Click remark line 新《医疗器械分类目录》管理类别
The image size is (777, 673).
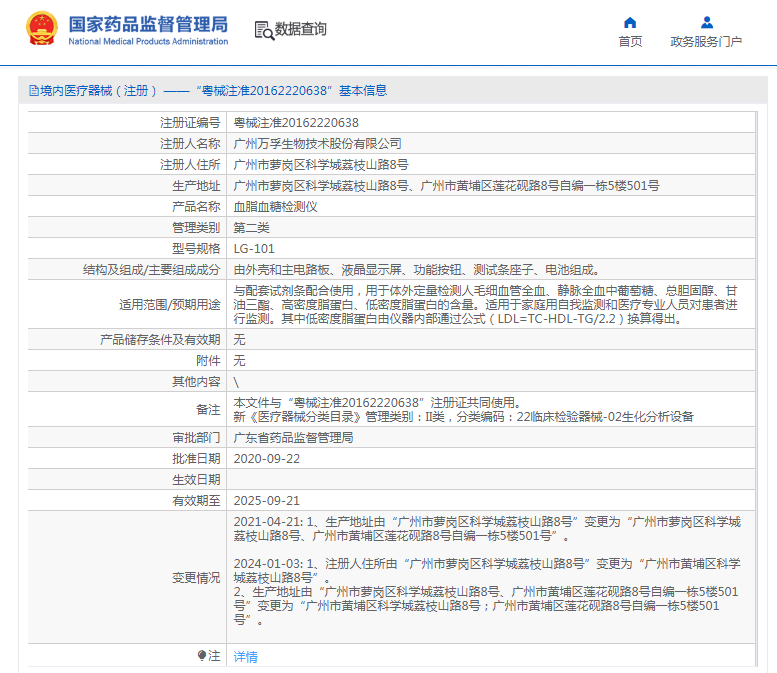[463, 417]
